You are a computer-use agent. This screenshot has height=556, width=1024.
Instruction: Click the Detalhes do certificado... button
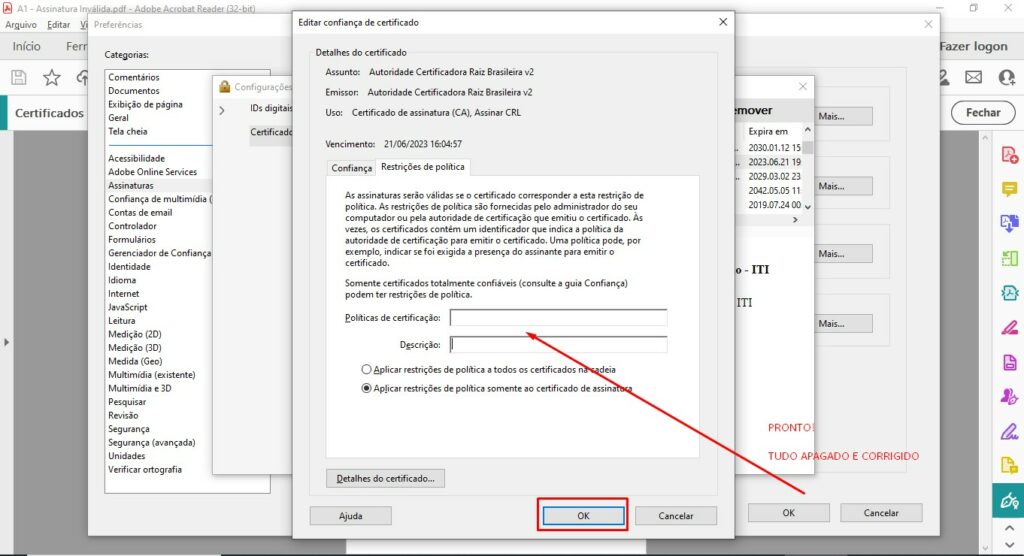tap(385, 478)
